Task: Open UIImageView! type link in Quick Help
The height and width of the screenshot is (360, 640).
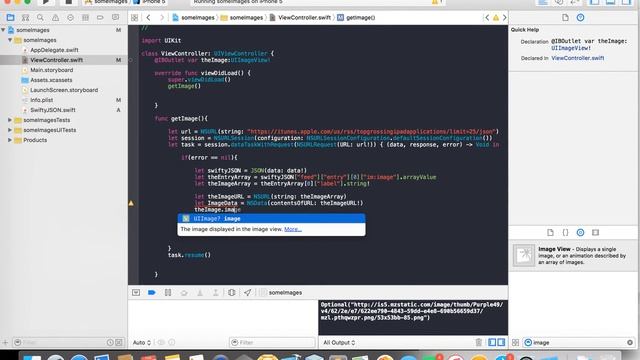Action: coord(571,48)
